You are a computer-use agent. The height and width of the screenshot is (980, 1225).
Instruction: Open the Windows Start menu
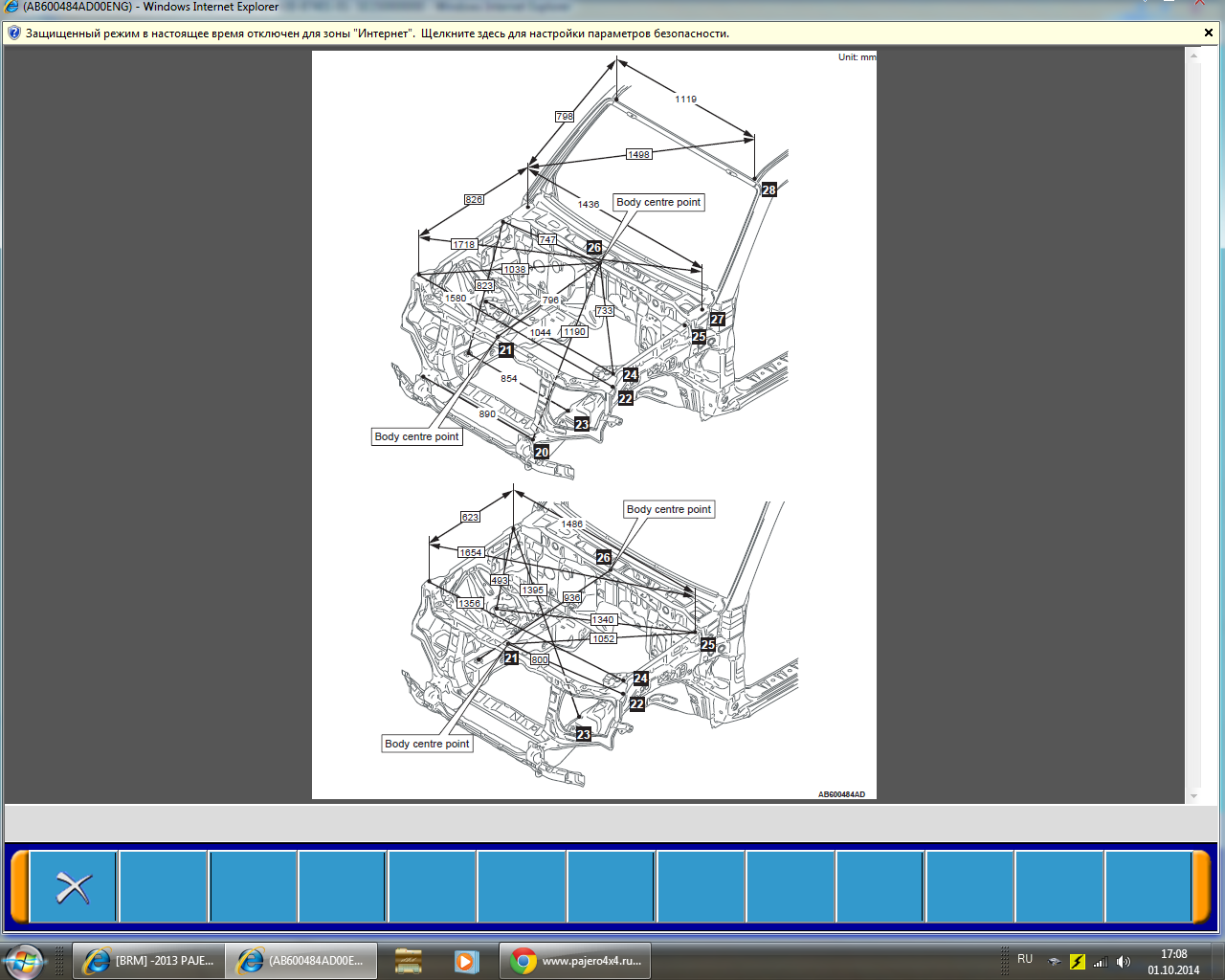pos(23,961)
